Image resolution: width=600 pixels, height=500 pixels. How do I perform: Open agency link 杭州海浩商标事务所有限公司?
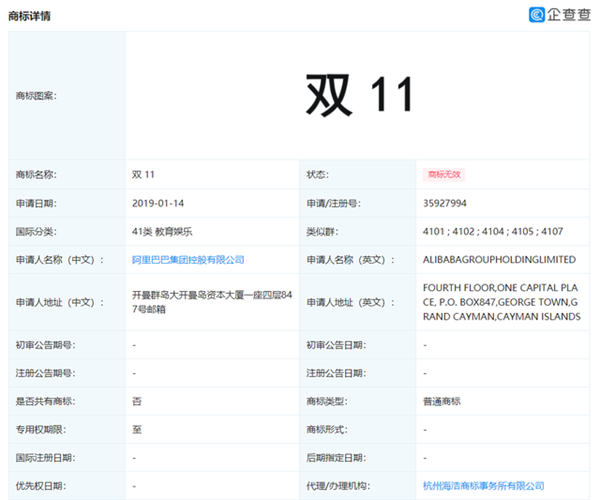click(x=483, y=486)
